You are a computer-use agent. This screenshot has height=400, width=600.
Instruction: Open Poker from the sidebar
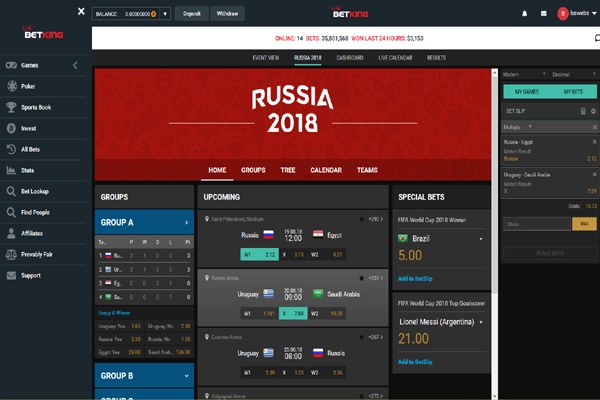28,87
